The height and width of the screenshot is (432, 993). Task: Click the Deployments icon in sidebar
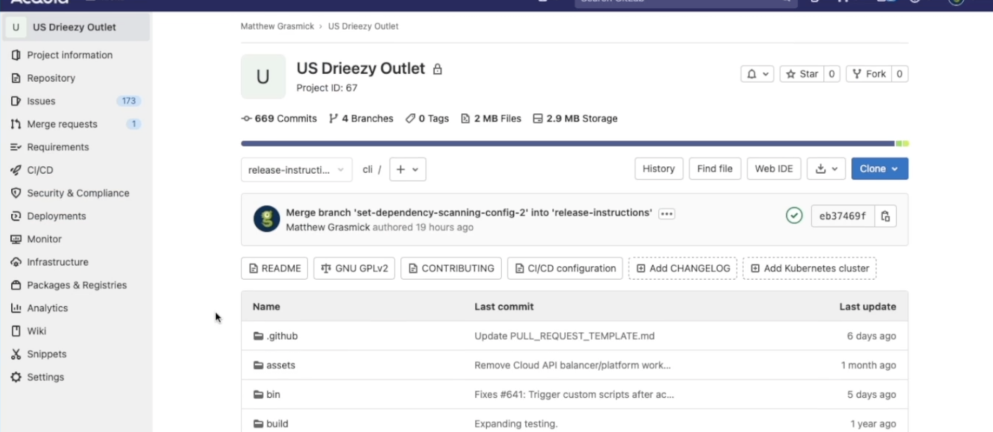[x=16, y=216]
